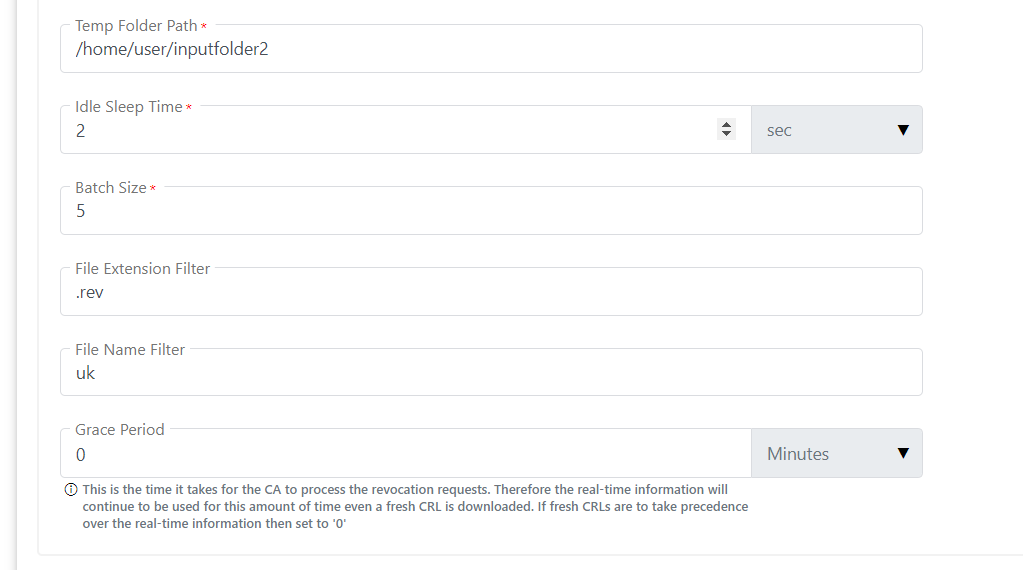The width and height of the screenshot is (1023, 570).
Task: Increase Idle Sleep Time with up arrow
Action: click(727, 125)
